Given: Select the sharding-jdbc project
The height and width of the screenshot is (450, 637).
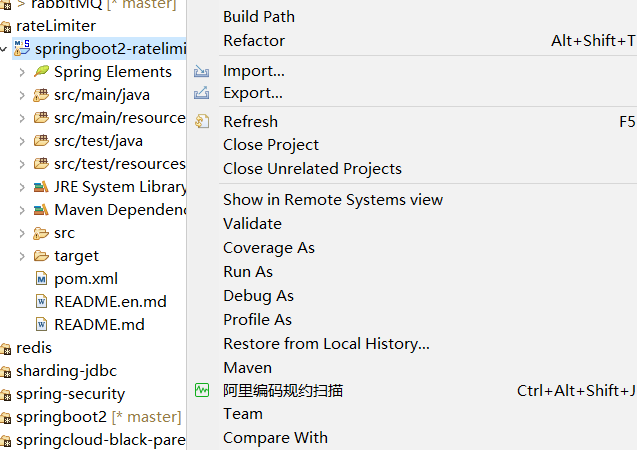Looking at the screenshot, I should 66,371.
